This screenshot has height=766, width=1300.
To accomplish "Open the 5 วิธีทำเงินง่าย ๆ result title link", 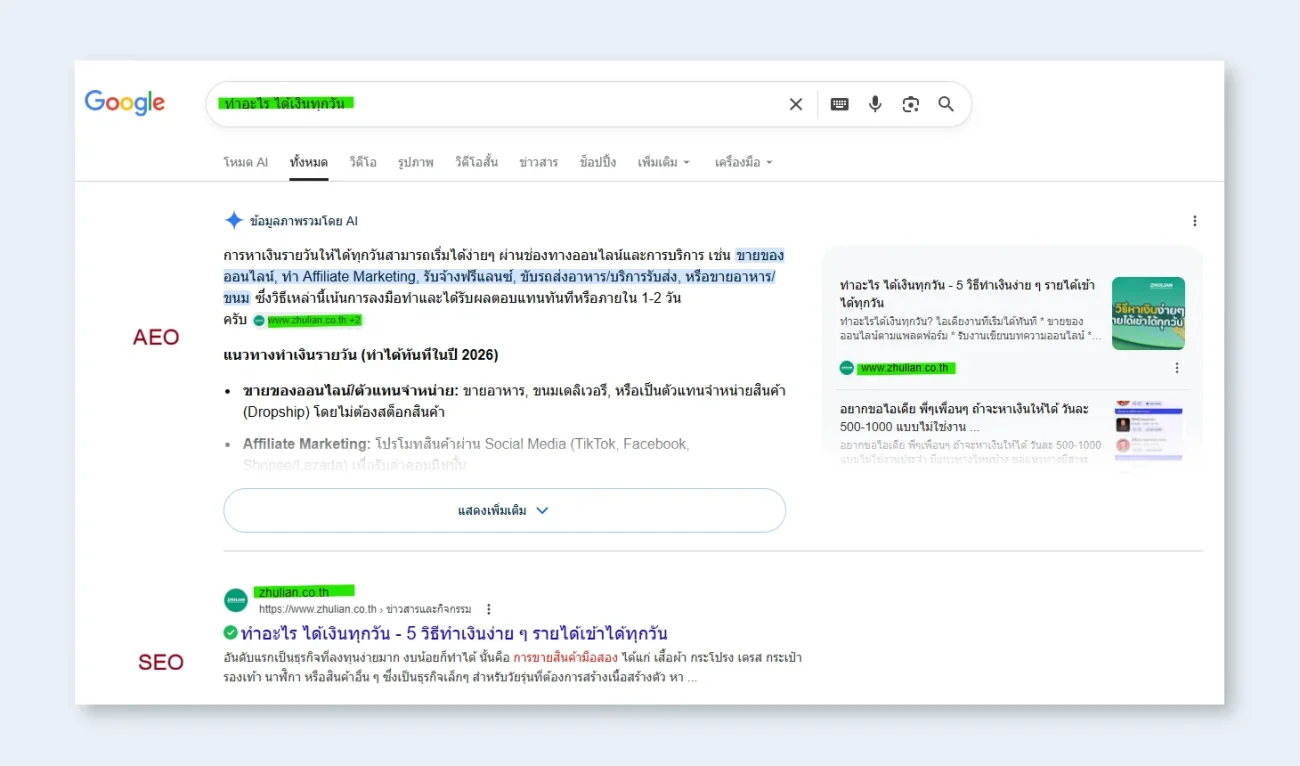I will point(454,633).
